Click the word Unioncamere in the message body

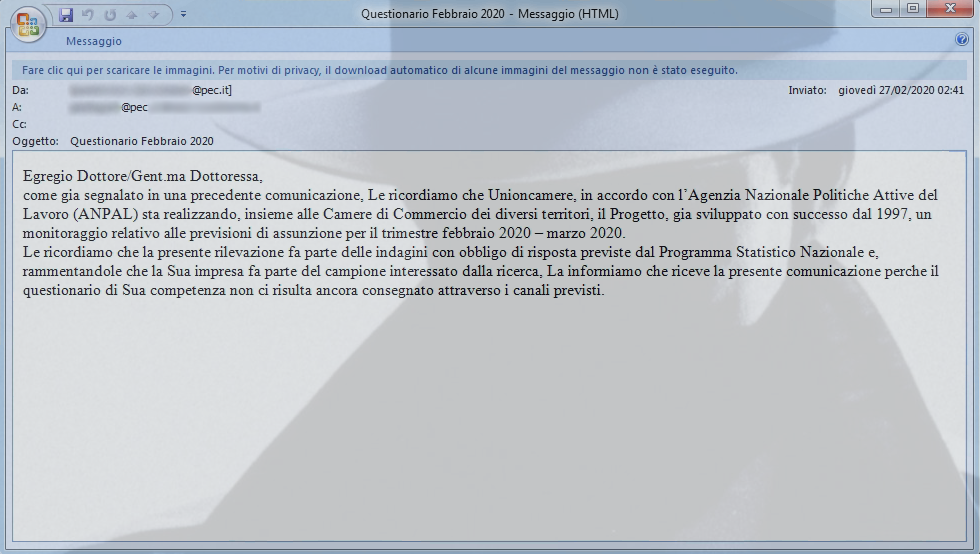531,195
